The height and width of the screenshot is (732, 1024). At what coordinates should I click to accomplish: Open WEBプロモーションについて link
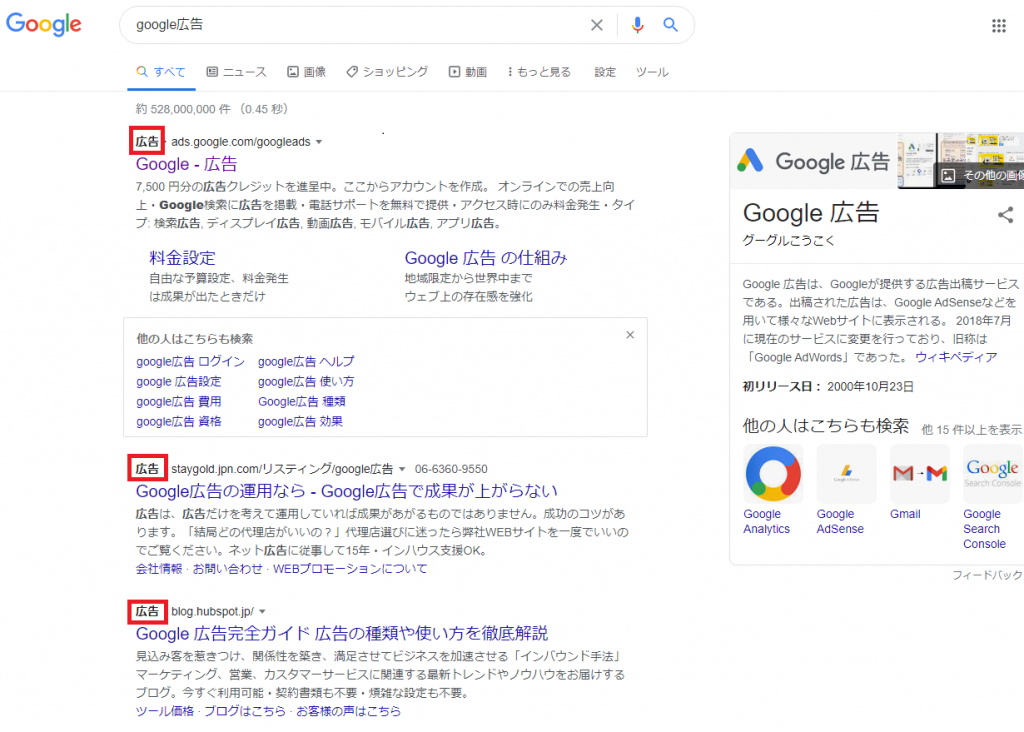click(x=350, y=569)
